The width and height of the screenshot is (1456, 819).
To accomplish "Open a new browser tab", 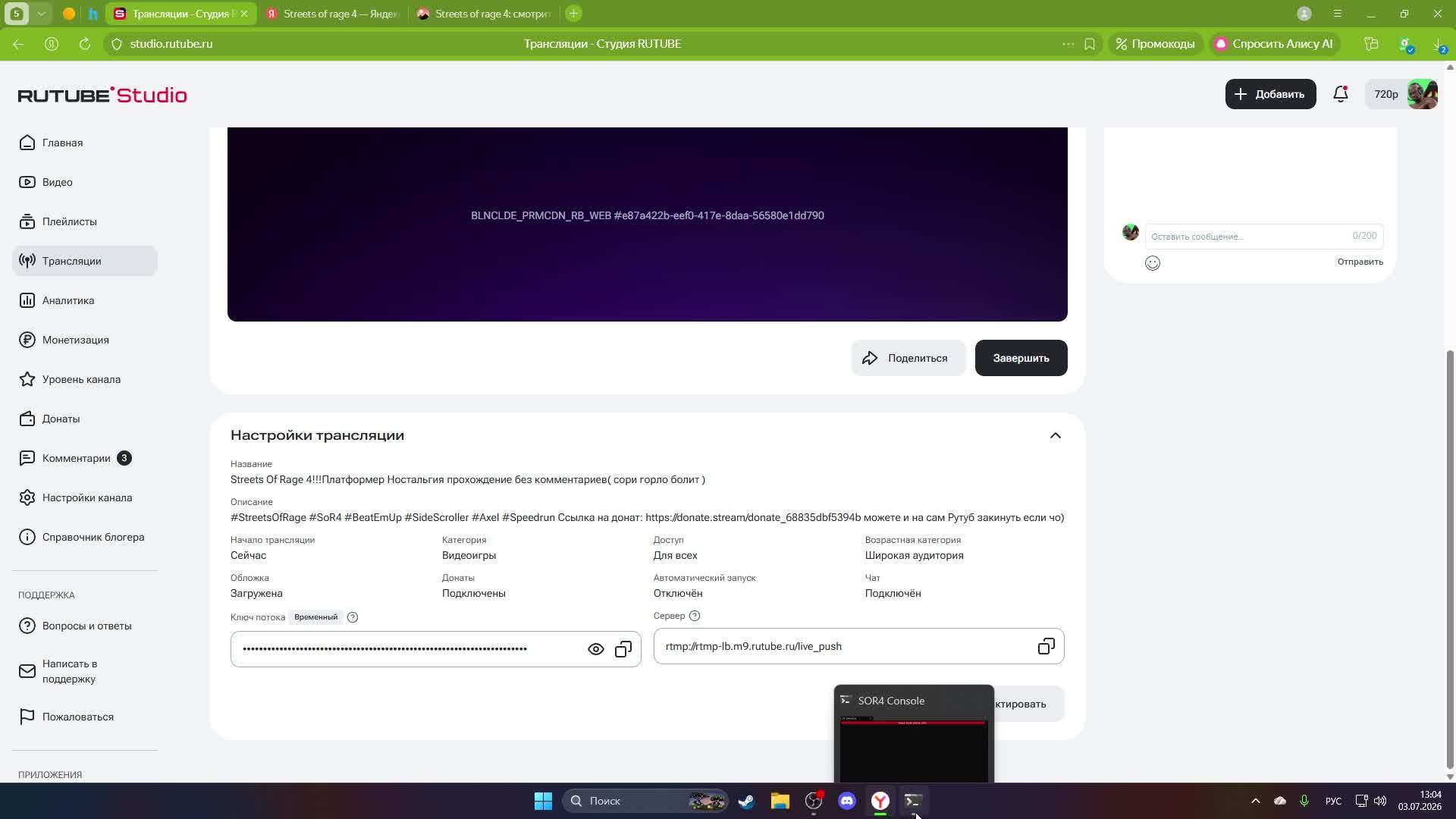I will pos(574,14).
